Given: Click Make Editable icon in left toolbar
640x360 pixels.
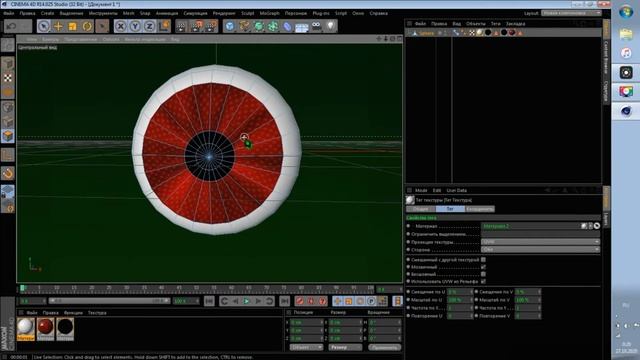Looking at the screenshot, I should 8,44.
